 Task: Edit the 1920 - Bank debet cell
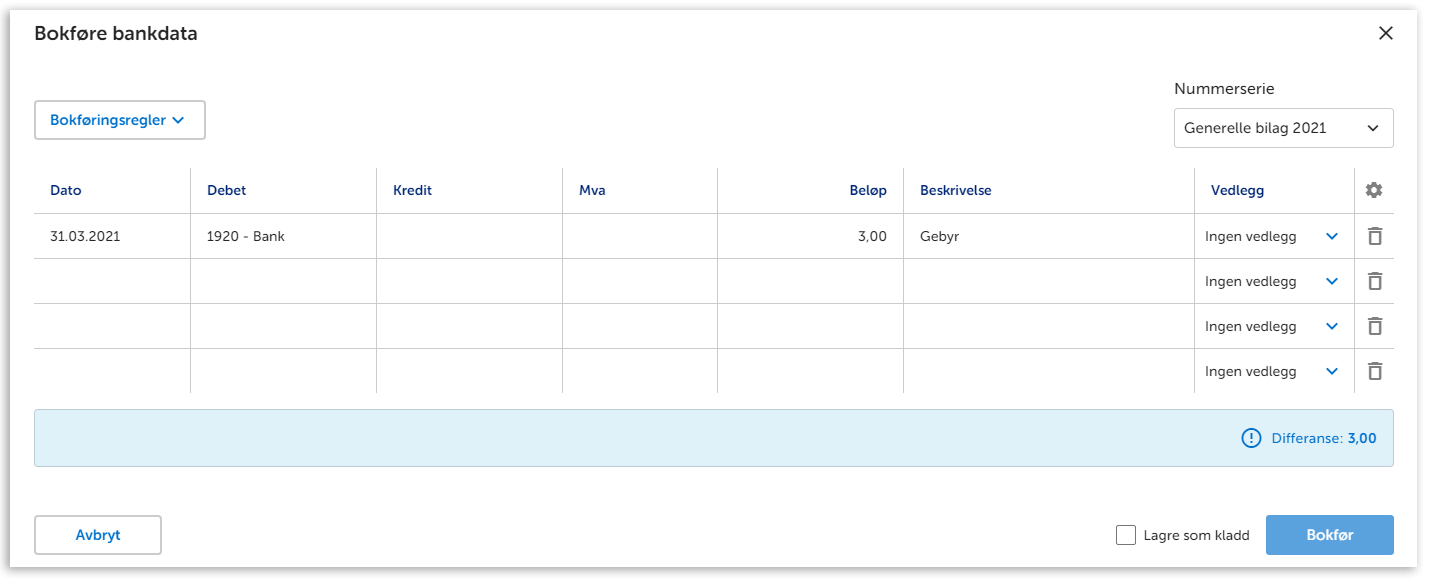[x=283, y=237]
